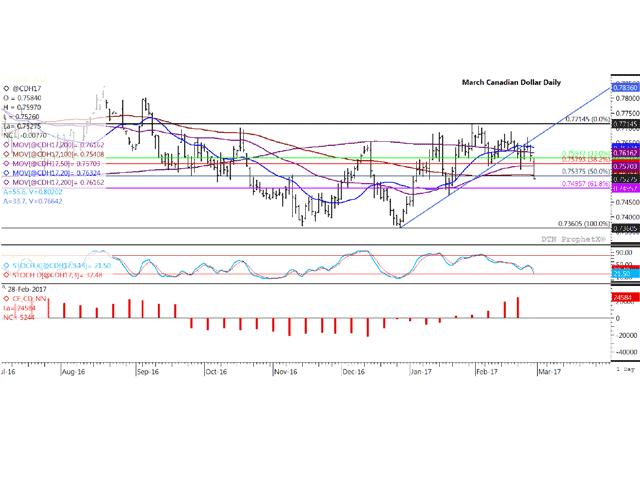The height and width of the screenshot is (480, 640).
Task: Select the A=55.6, V=0.80202 readout
Action: click(33, 192)
